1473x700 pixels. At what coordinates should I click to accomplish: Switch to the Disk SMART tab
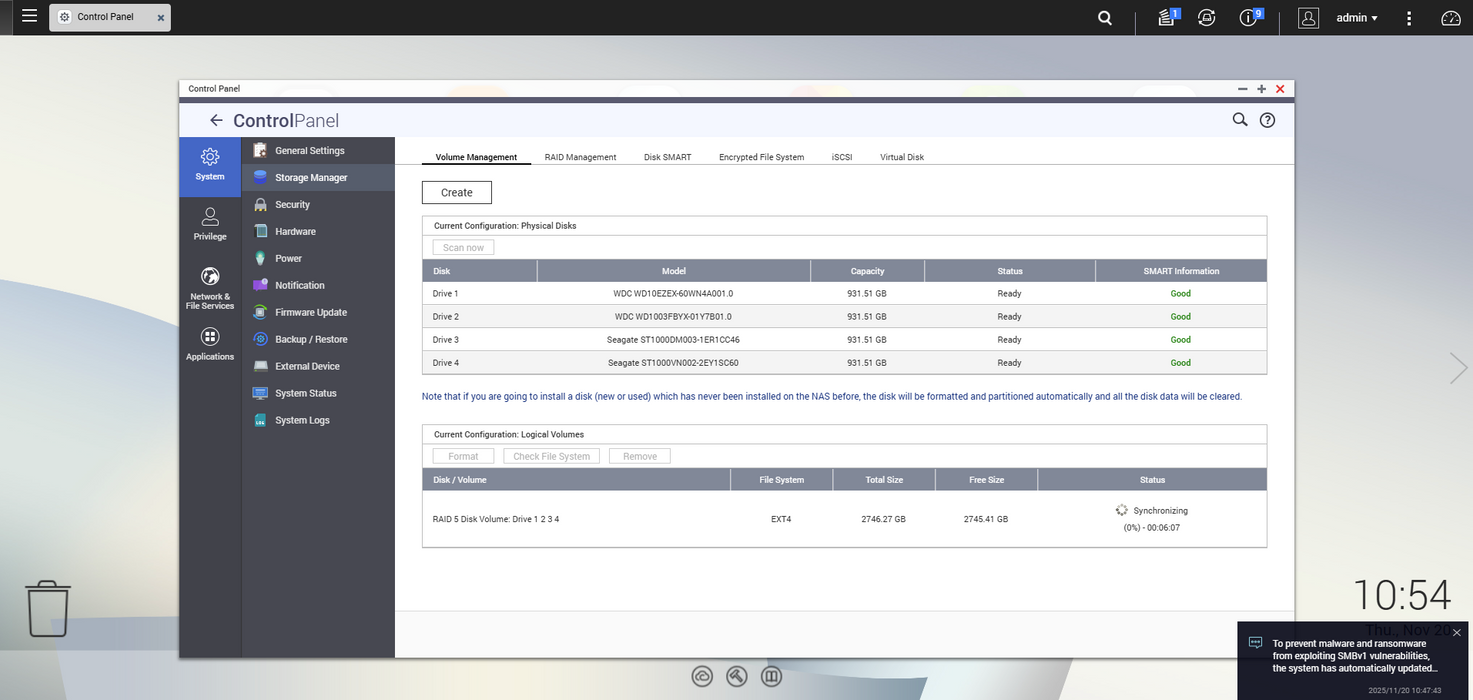tap(667, 157)
